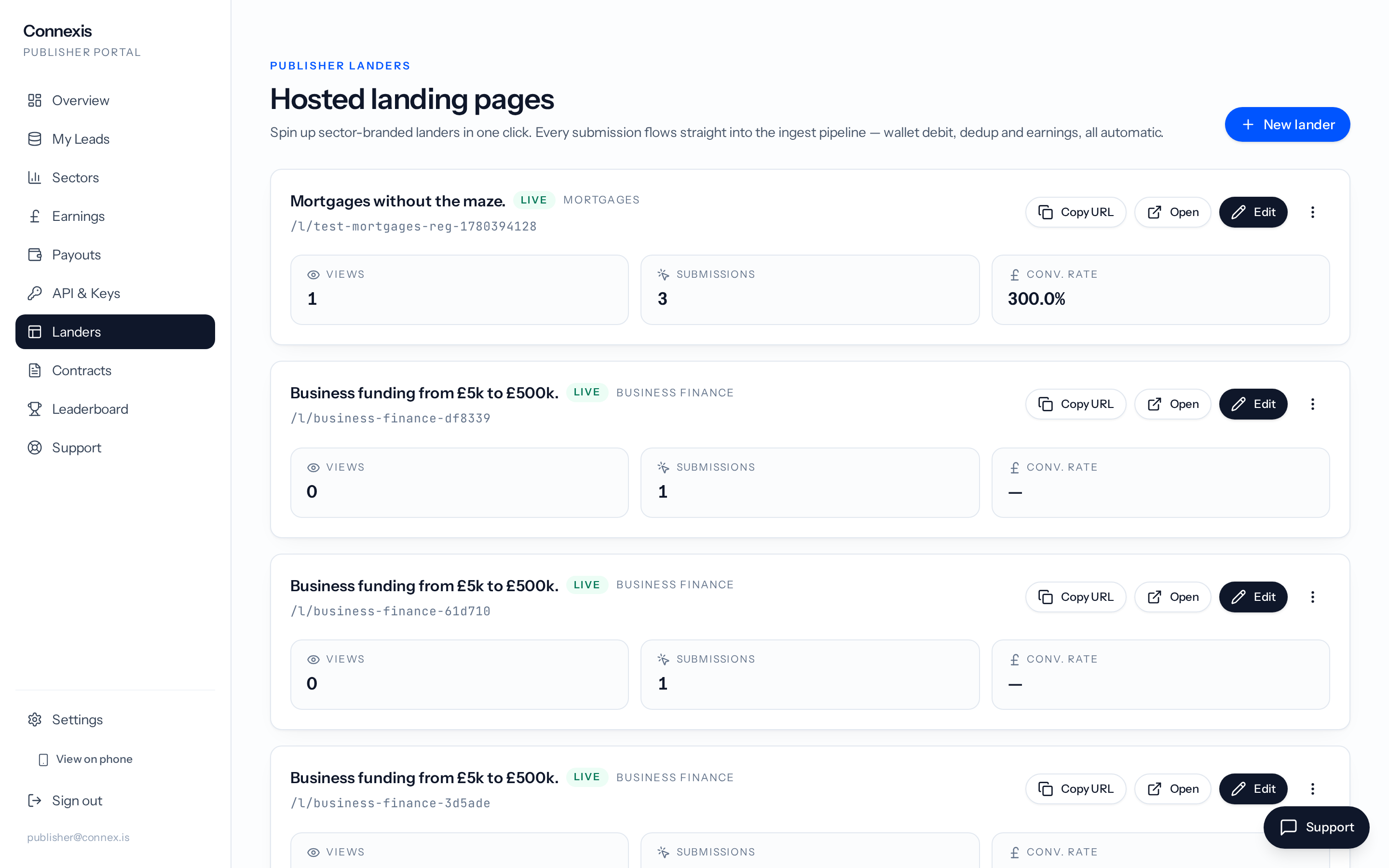
Task: Click the New lander button
Action: (1287, 124)
